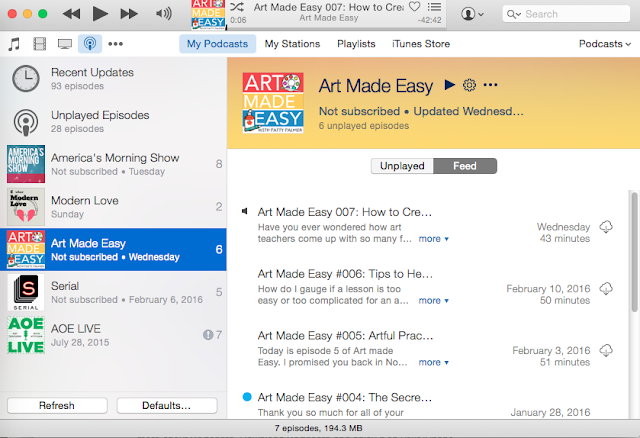Open the Podcasts view dropdown at right

(x=605, y=44)
